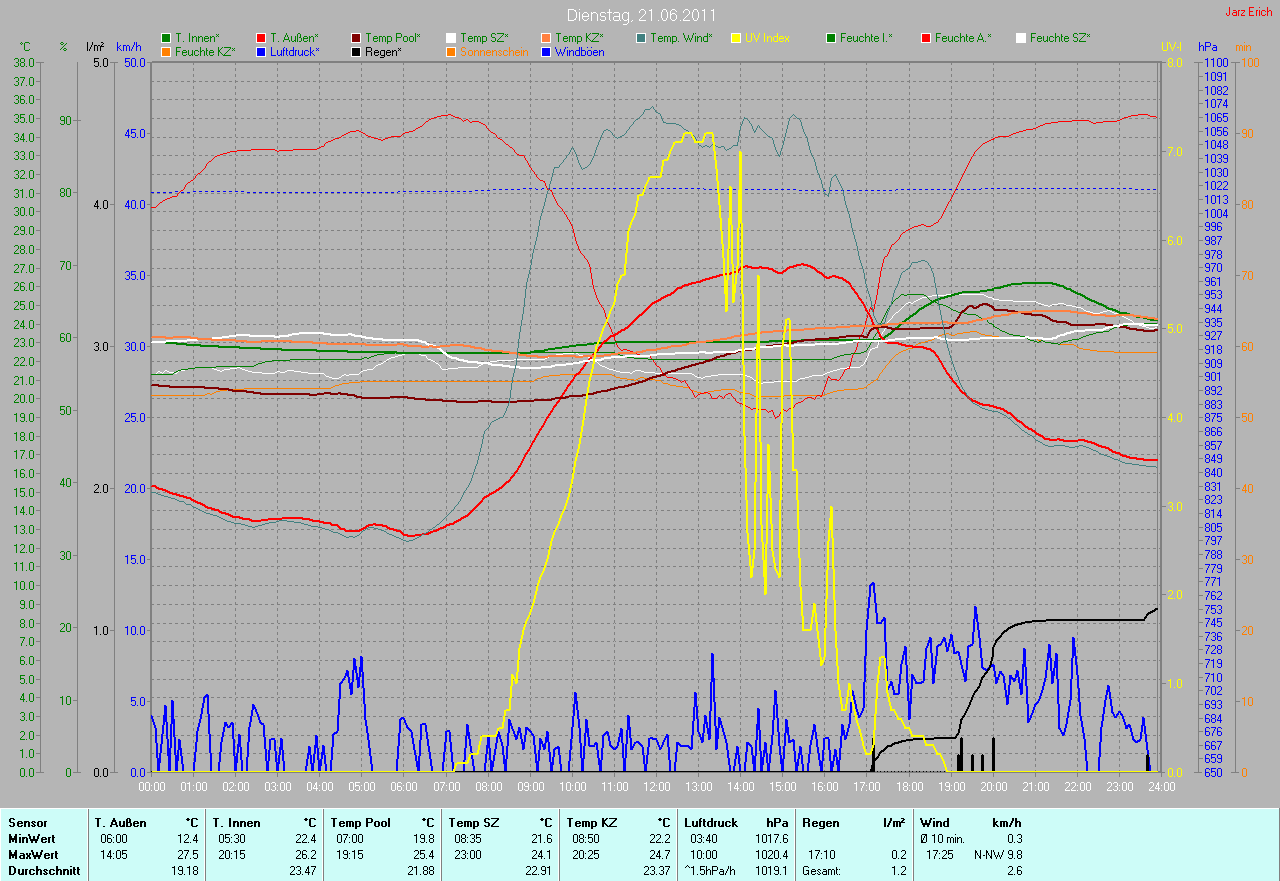Screen dimensions: 1280x881
Task: Click the 'Temp KZ' table column header
Action: (x=591, y=823)
